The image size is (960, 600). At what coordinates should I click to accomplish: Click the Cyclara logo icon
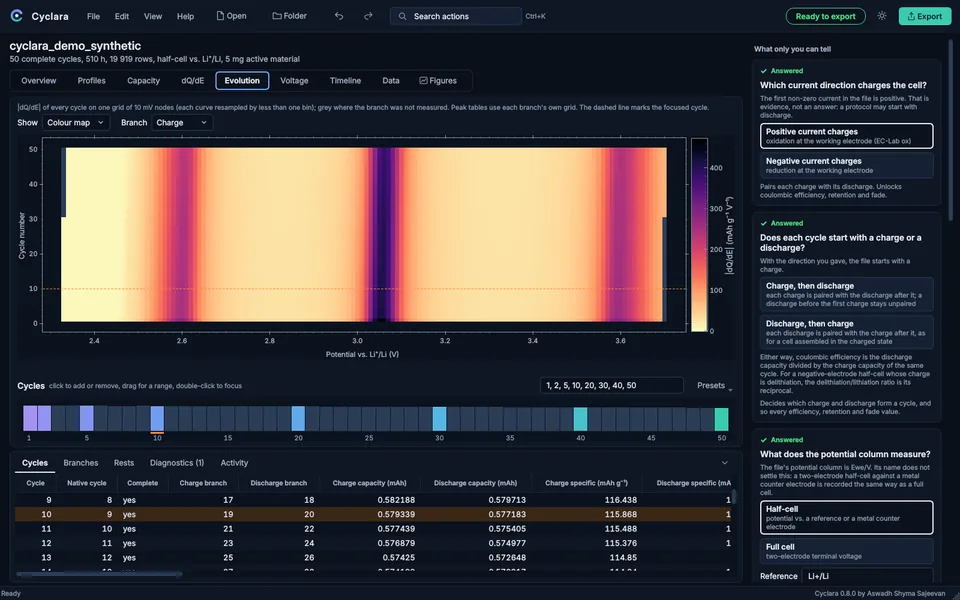click(17, 16)
